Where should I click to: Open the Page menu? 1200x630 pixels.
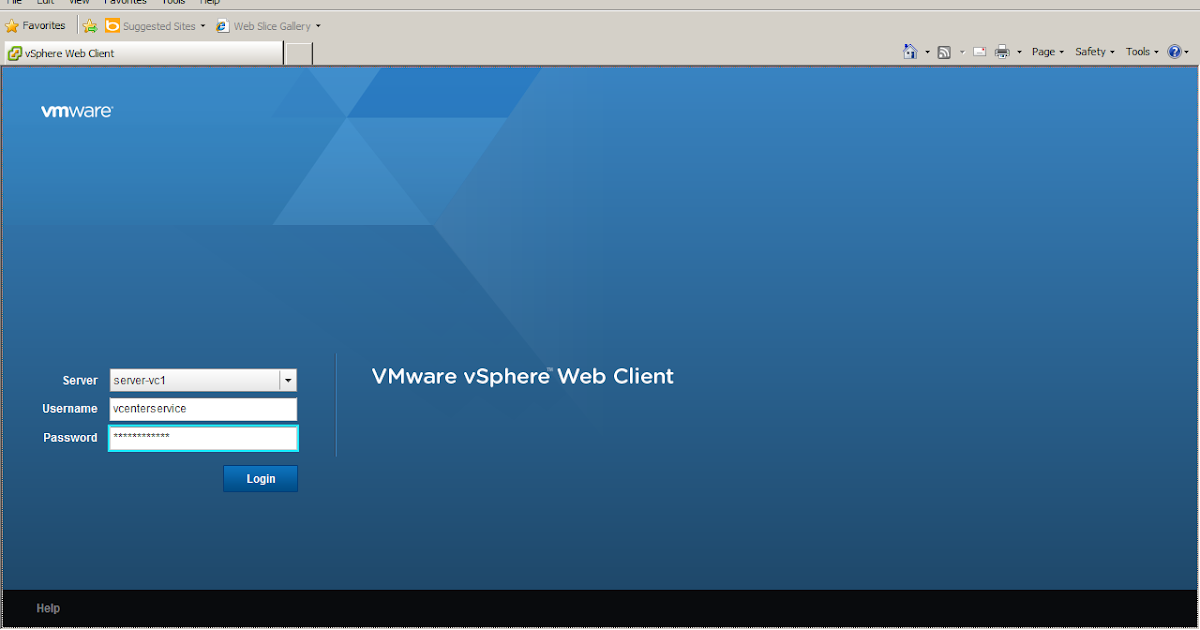(x=1047, y=52)
